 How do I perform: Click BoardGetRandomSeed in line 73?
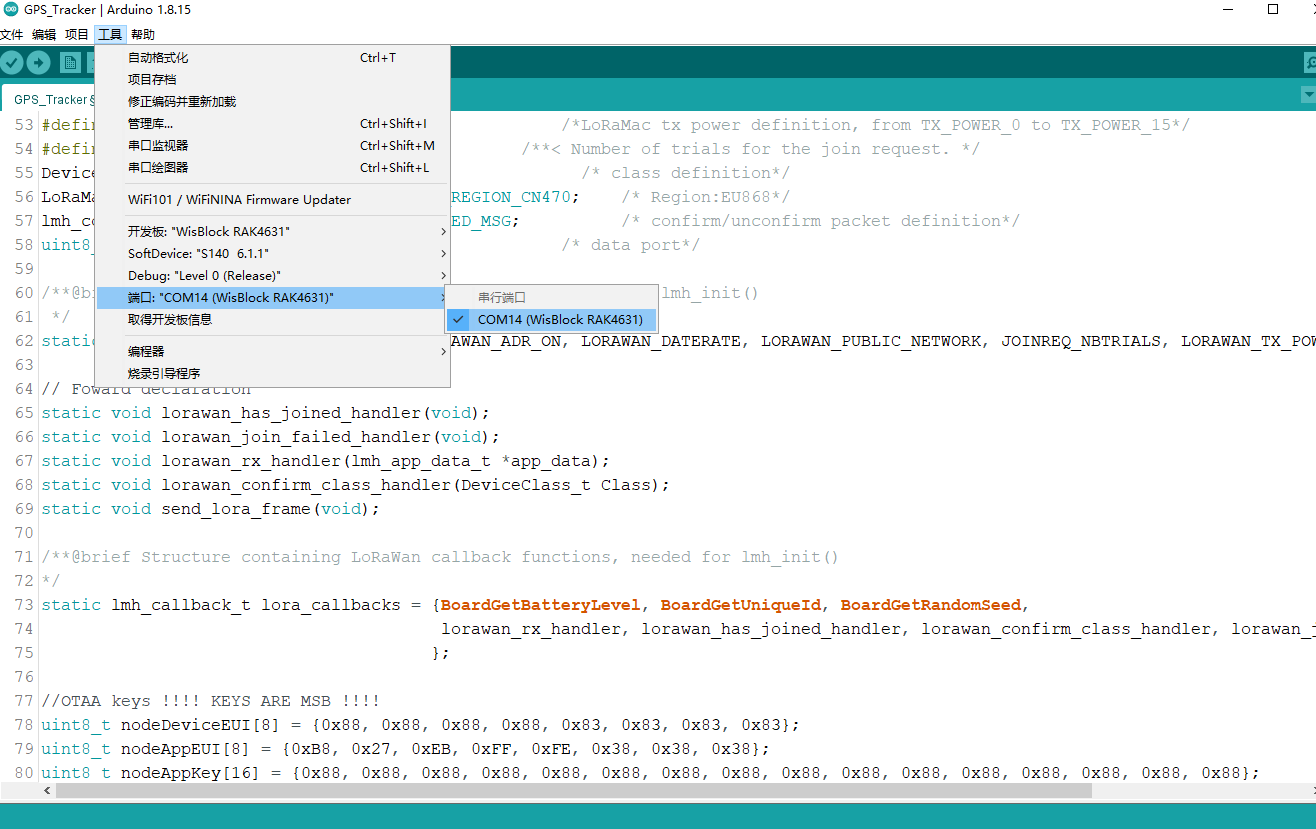(x=931, y=605)
